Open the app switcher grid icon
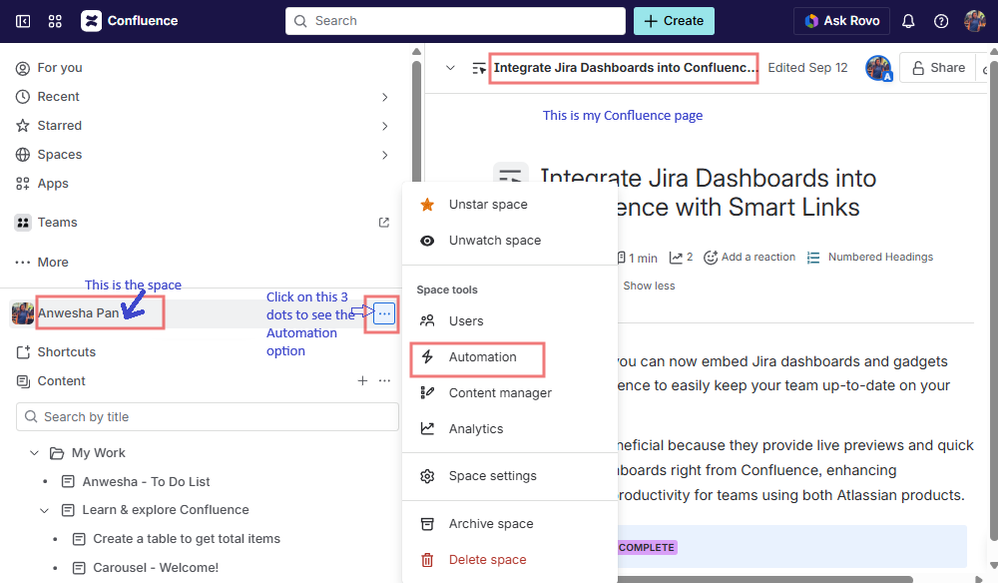998x583 pixels. (x=55, y=21)
